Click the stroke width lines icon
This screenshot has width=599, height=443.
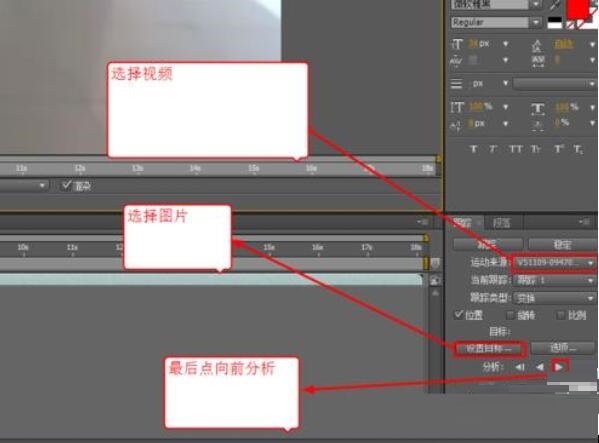pos(456,84)
